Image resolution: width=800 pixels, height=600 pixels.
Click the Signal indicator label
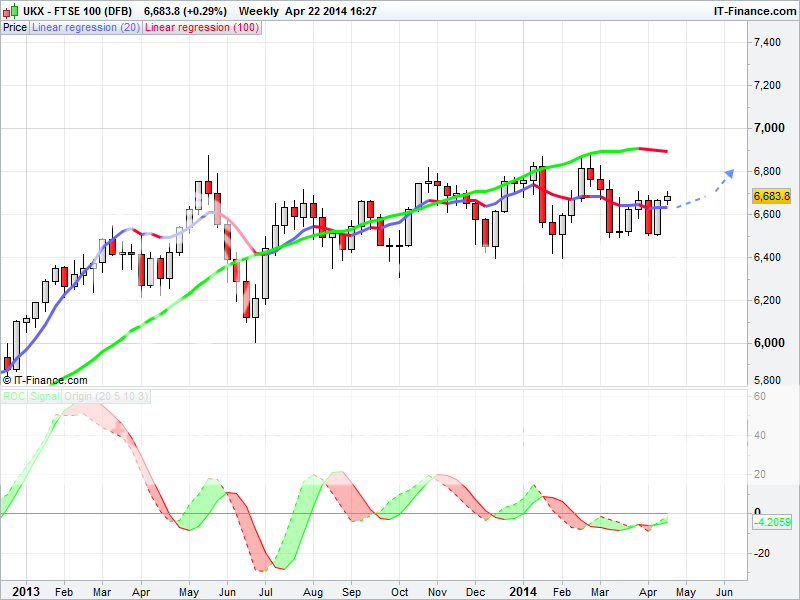tap(44, 397)
